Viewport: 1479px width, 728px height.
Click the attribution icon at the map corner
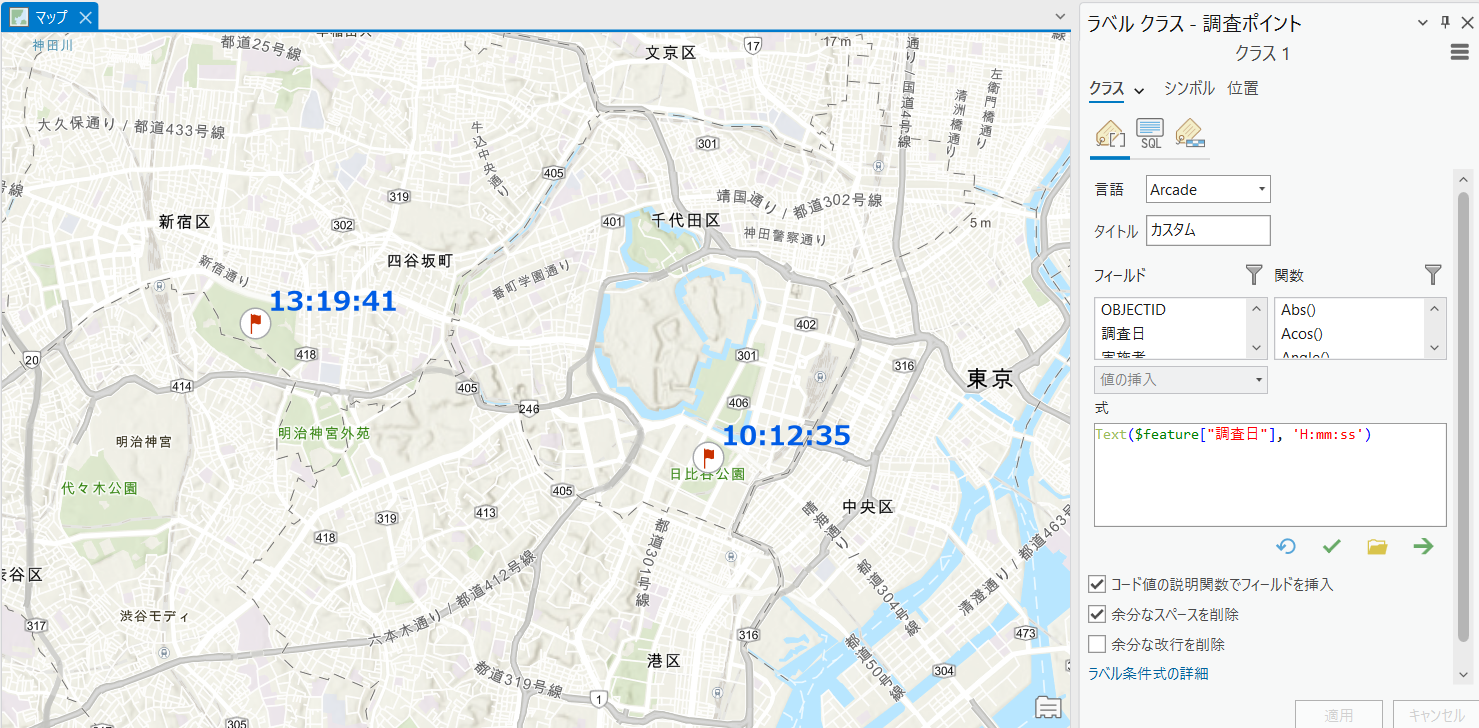[x=1048, y=707]
